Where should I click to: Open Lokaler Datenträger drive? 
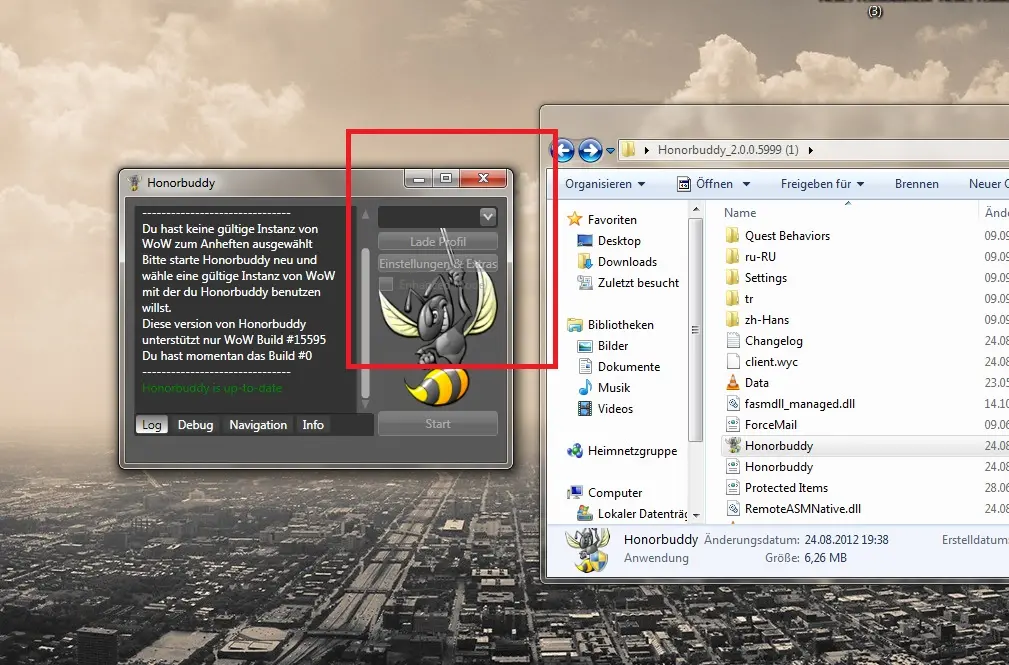click(633, 514)
